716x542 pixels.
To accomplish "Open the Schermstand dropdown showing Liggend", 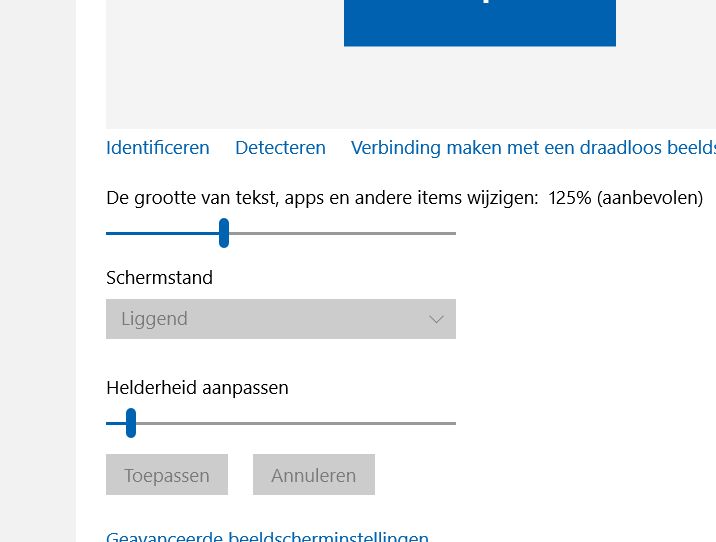I will (x=281, y=319).
